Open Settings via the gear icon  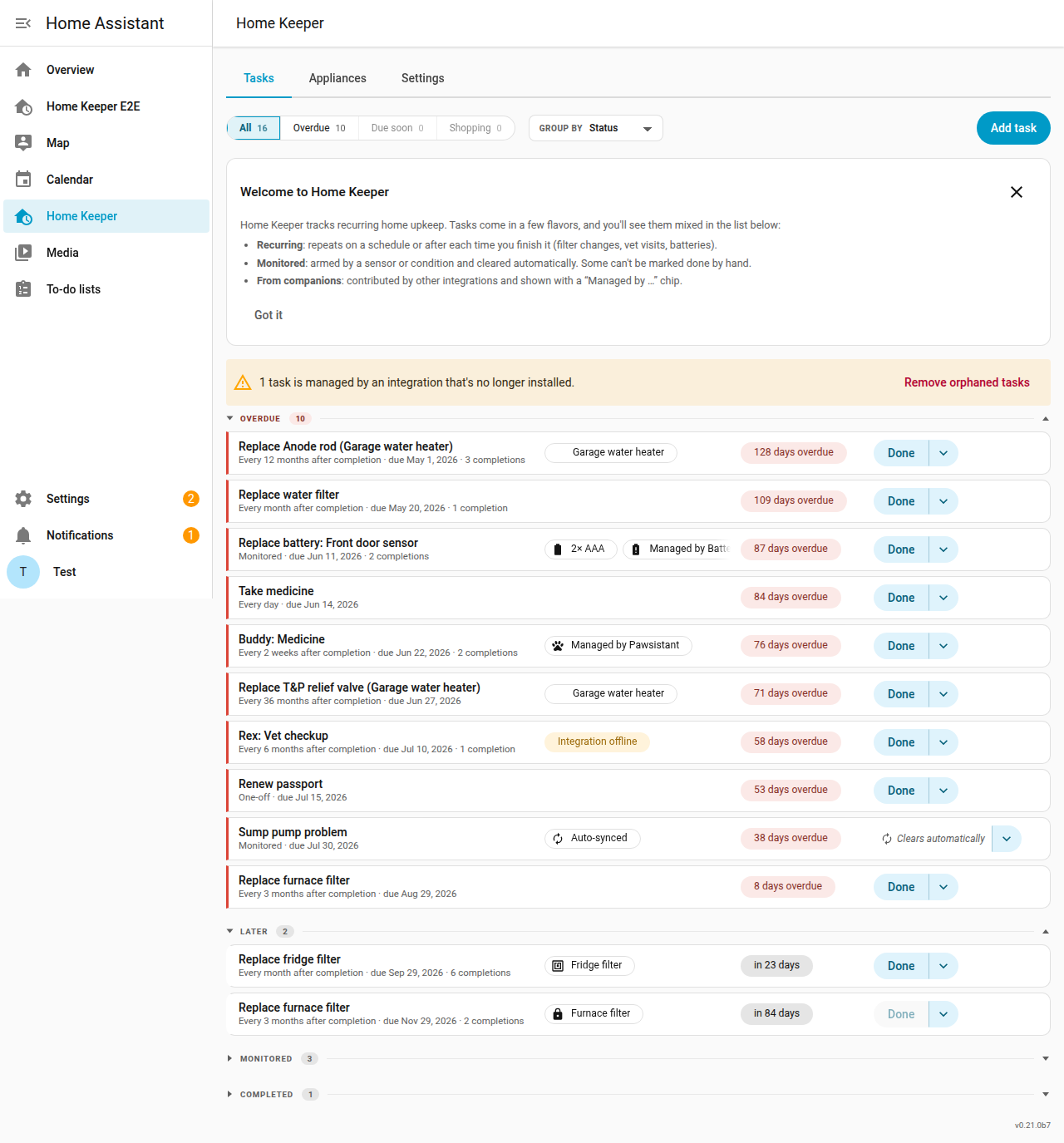23,499
